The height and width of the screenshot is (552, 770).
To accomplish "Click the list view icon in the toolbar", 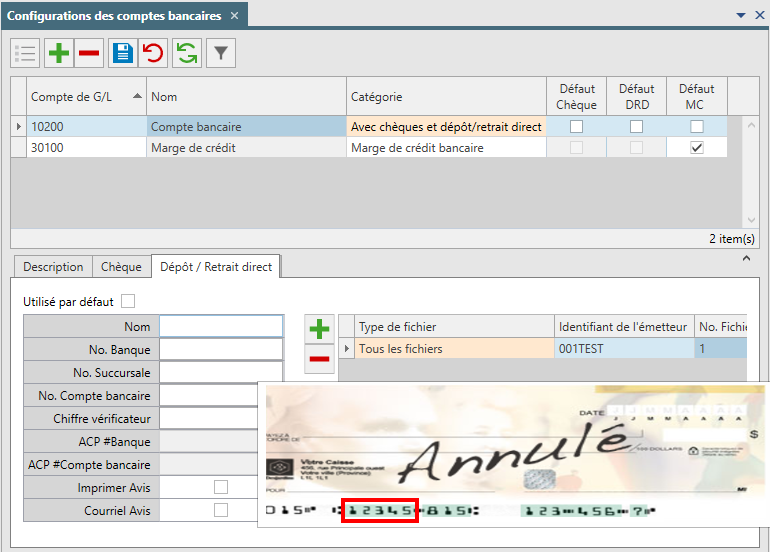I will (25, 53).
